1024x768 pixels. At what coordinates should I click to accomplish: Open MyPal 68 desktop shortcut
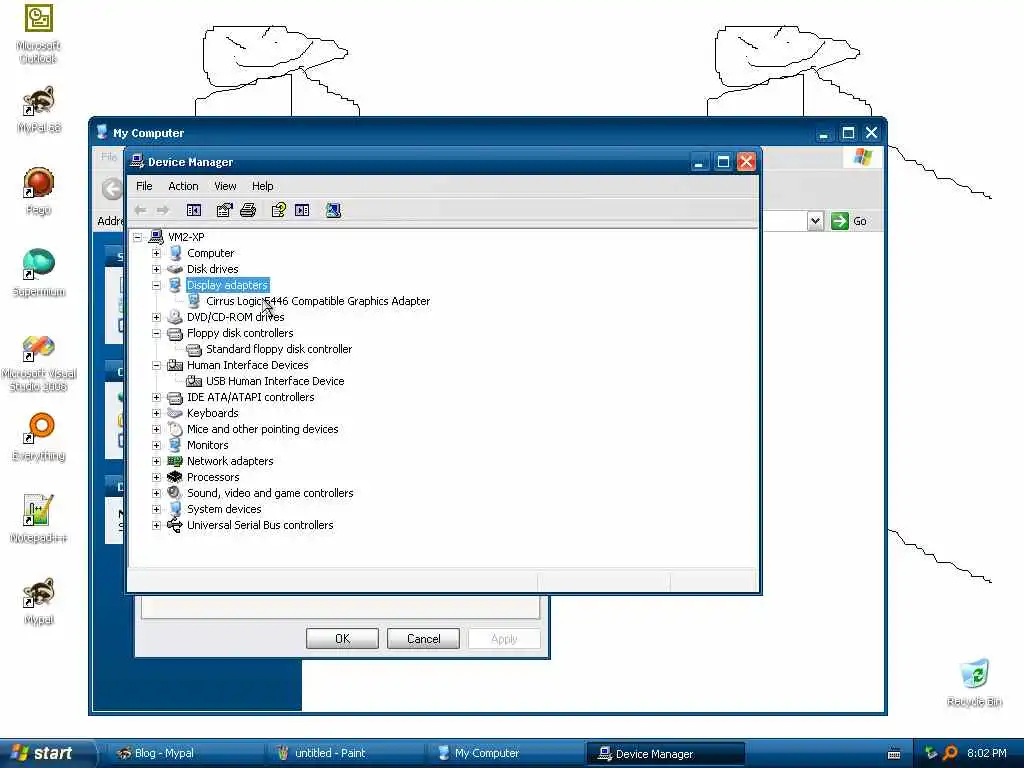(x=39, y=110)
